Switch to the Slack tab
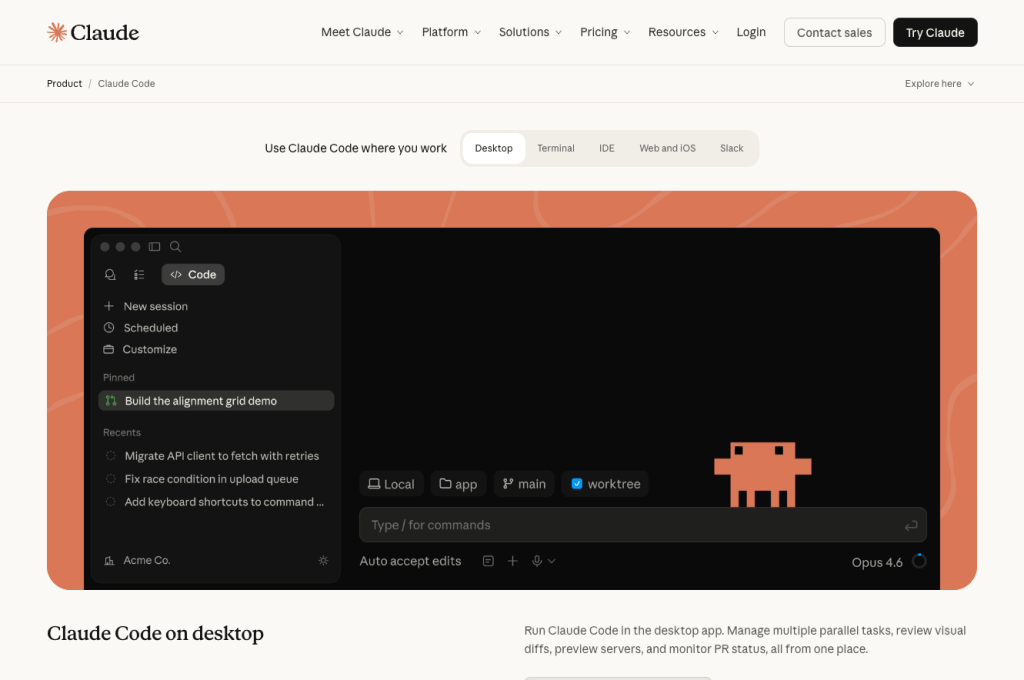Screen dimensions: 1024x680 [731, 148]
